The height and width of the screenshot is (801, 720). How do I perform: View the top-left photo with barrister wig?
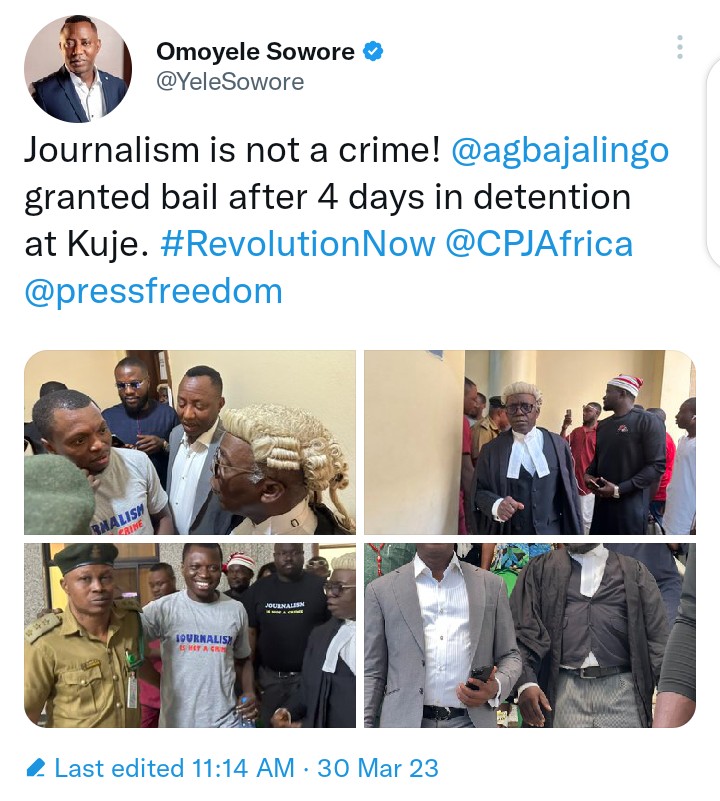point(190,442)
